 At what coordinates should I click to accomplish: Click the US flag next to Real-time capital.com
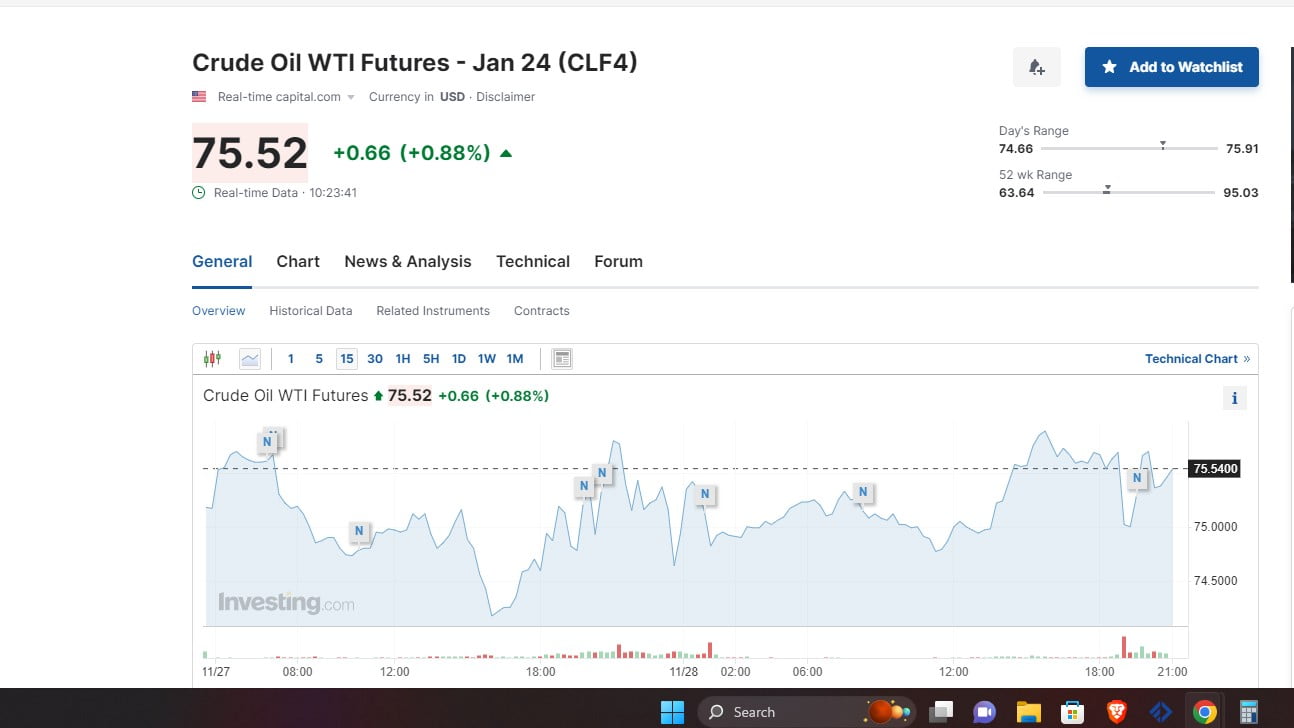pyautogui.click(x=199, y=97)
